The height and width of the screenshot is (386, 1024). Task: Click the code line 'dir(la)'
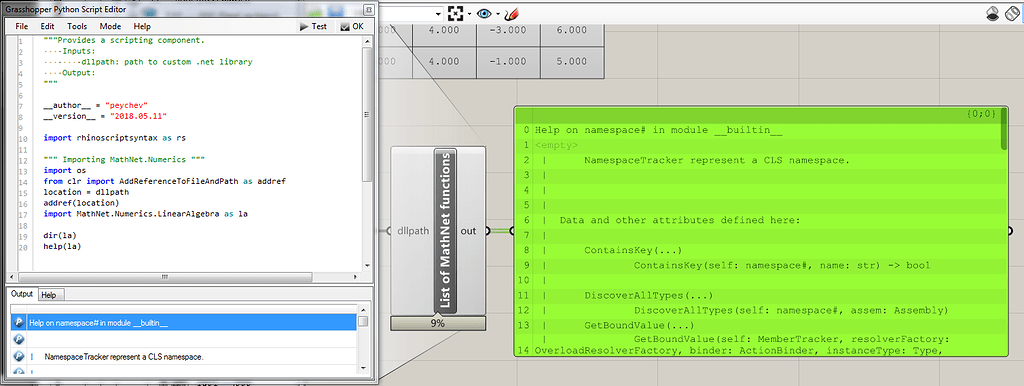coord(60,236)
